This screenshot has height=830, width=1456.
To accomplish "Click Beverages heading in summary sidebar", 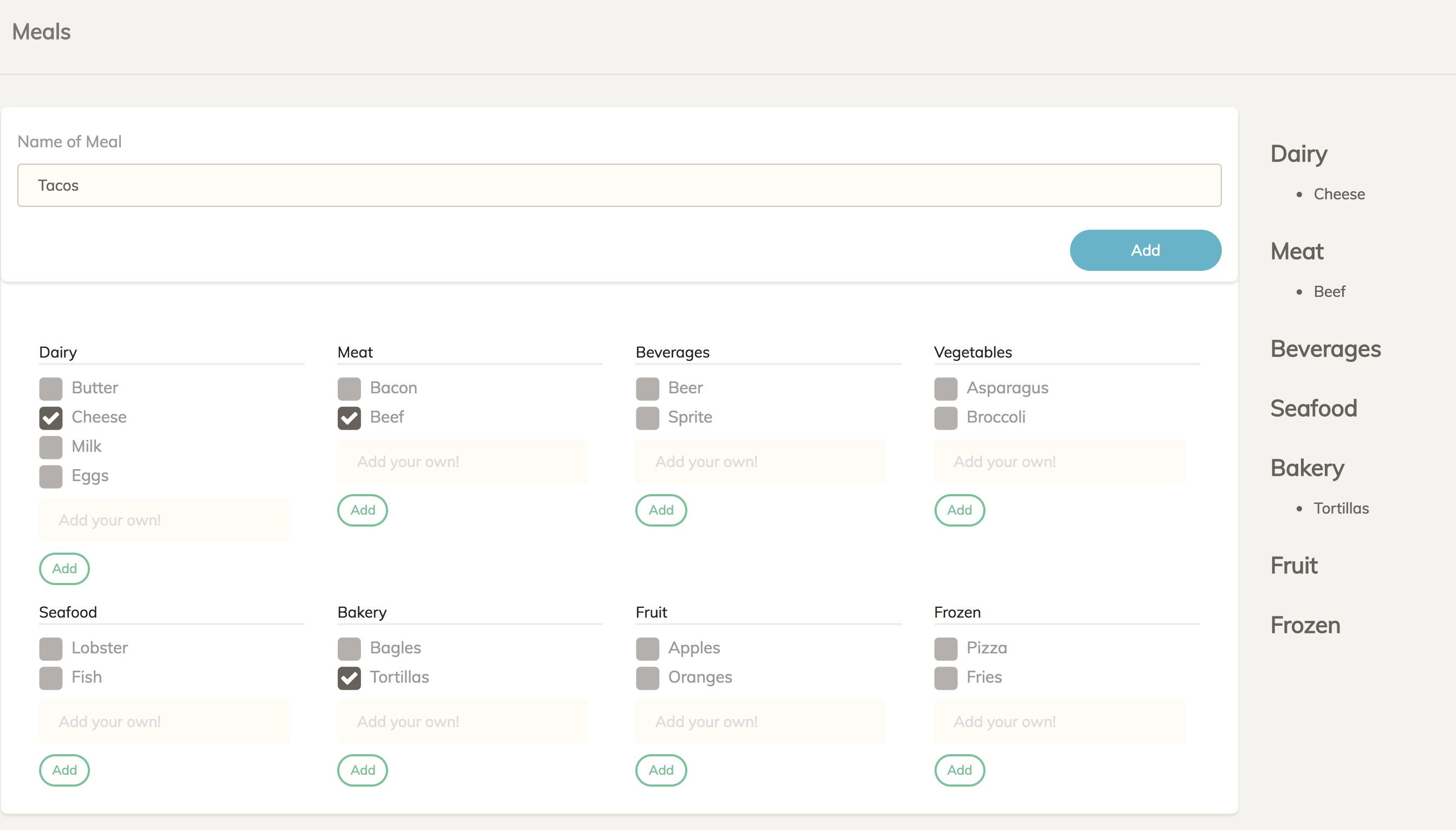I will 1325,349.
